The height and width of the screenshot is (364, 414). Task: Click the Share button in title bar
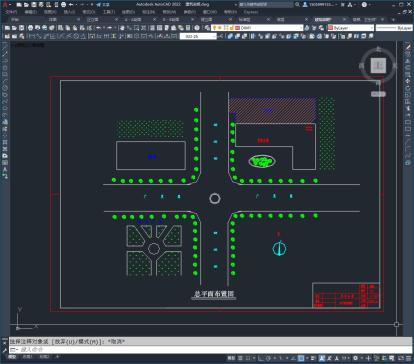pos(103,5)
